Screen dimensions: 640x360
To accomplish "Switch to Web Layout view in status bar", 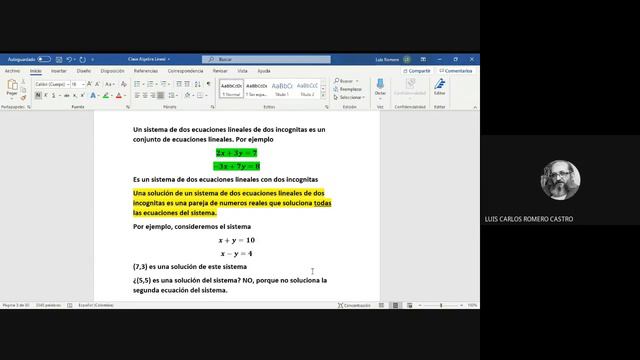I will tap(409, 305).
